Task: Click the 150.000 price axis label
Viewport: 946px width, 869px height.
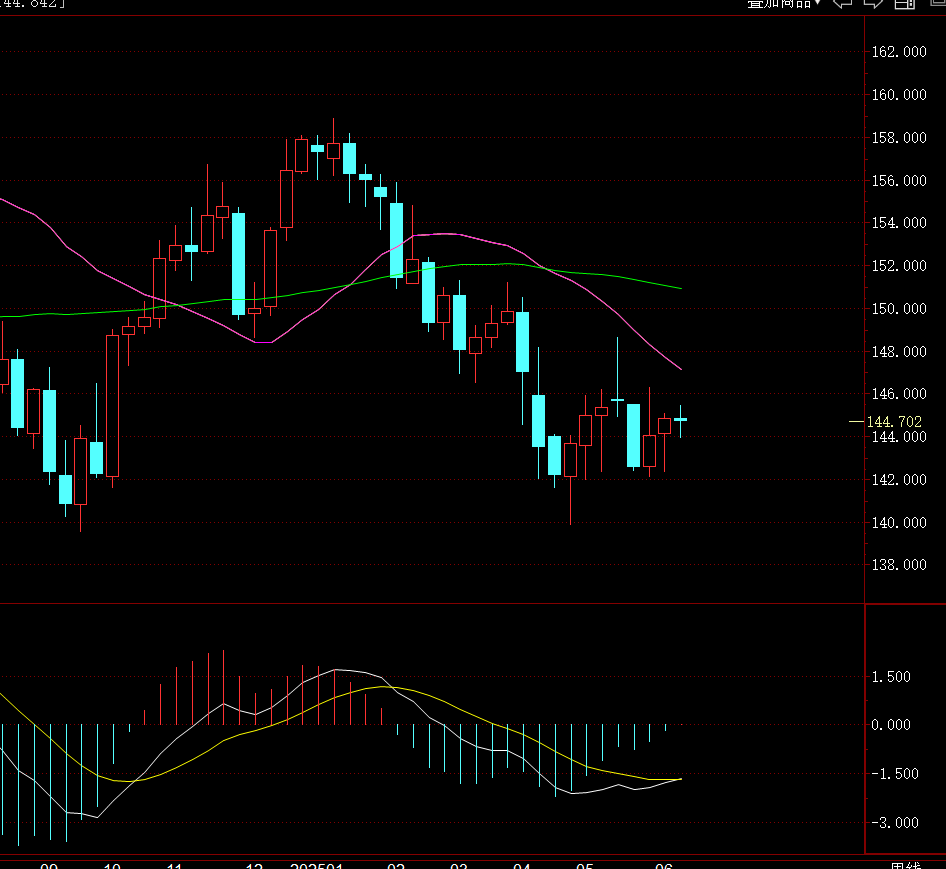Action: click(899, 308)
